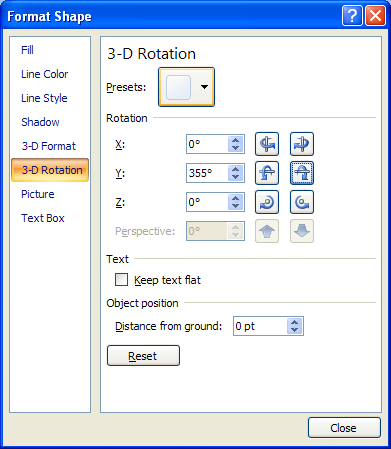Decrease Z rotation with down spinner arrow

click(x=236, y=206)
